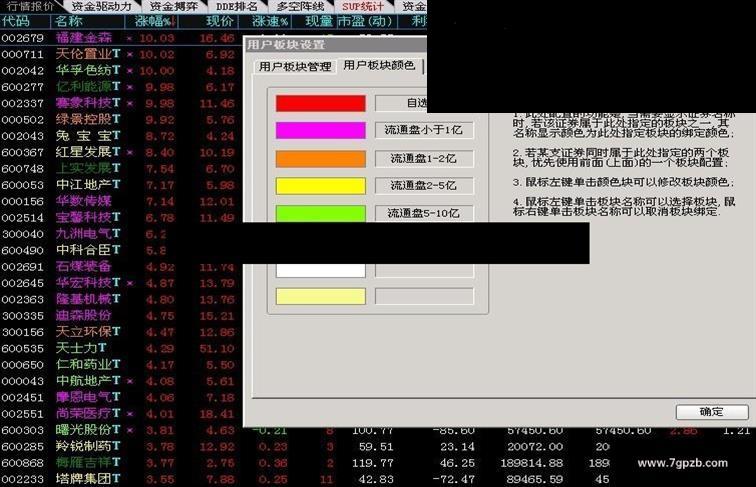
Task: Sort by 市盈(动) column header
Action: (x=366, y=21)
